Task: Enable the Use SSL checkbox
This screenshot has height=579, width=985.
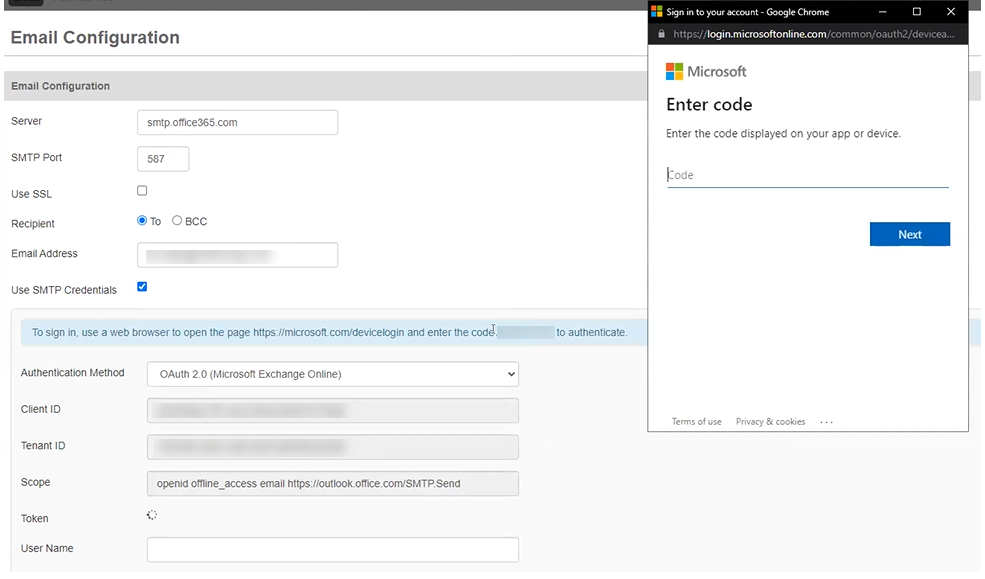Action: pyautogui.click(x=142, y=190)
